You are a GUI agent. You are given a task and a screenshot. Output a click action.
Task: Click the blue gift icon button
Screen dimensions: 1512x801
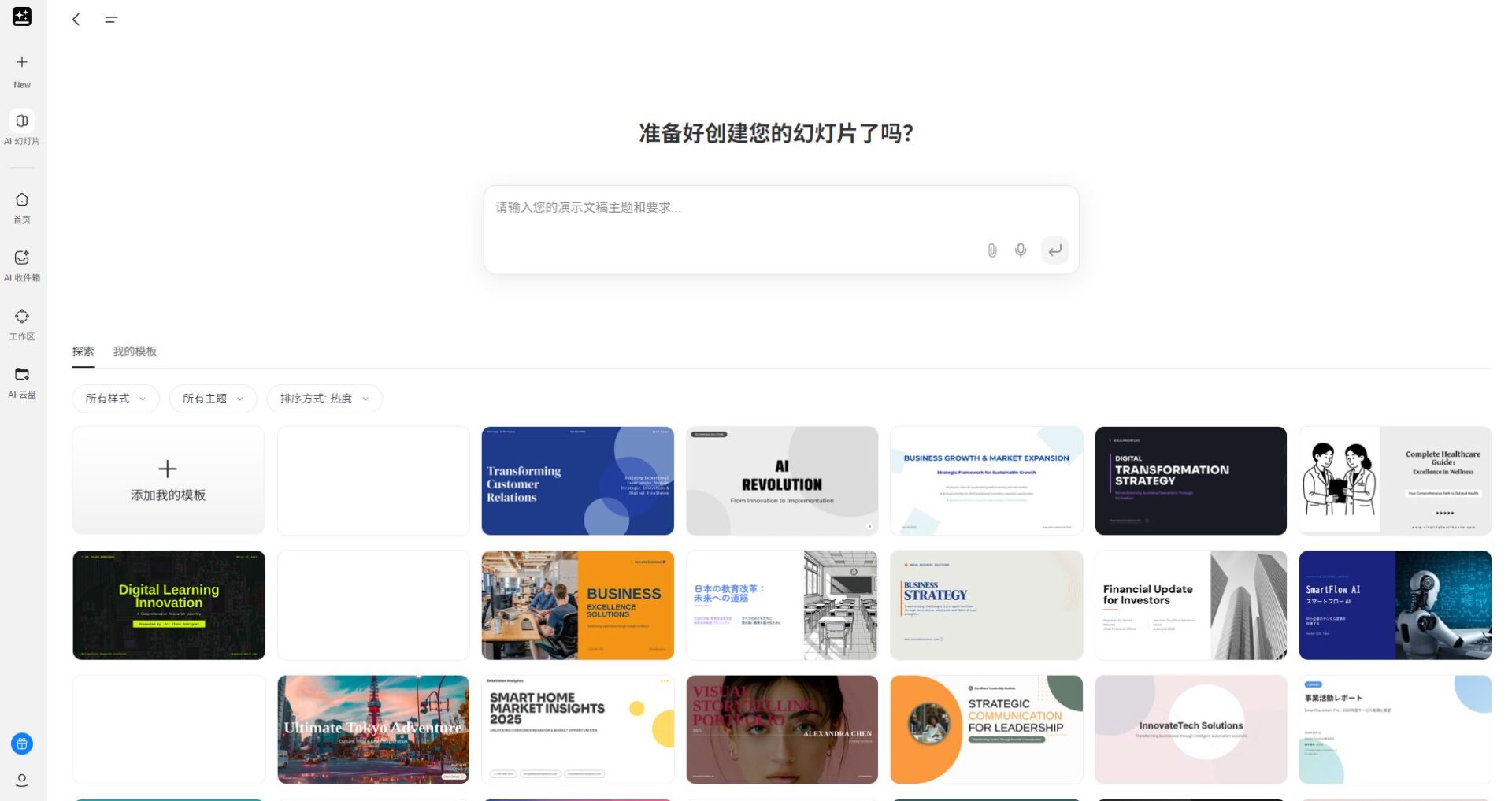[22, 744]
